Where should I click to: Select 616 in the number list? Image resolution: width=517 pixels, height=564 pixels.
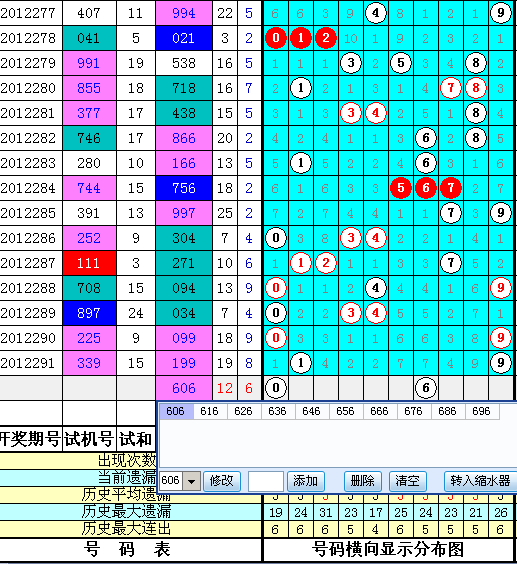(x=209, y=411)
